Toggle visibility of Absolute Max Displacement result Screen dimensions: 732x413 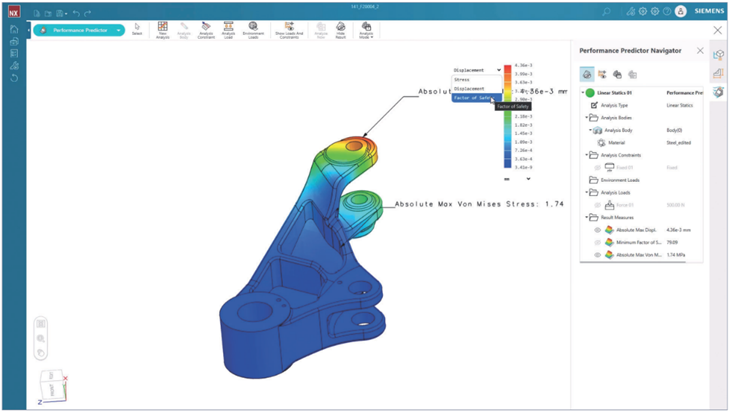598,229
